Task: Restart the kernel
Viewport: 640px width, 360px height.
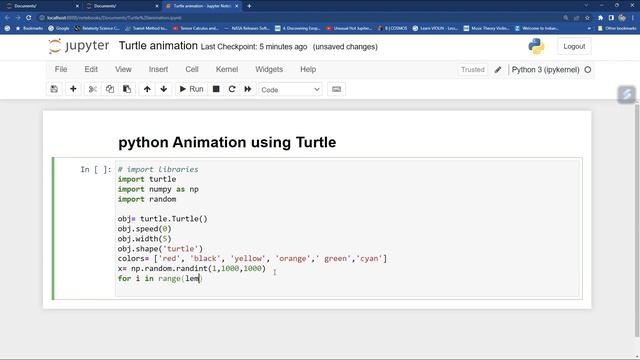Action: pos(232,89)
